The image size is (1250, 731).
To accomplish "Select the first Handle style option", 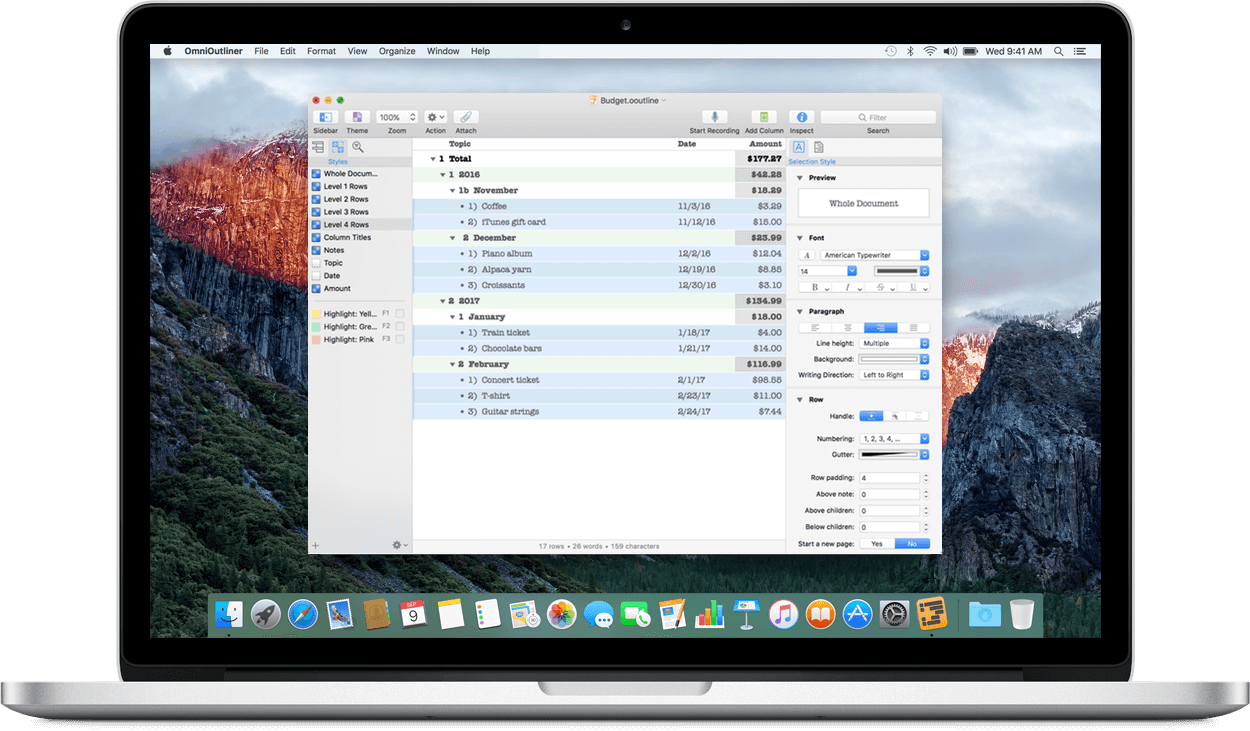I will click(871, 416).
